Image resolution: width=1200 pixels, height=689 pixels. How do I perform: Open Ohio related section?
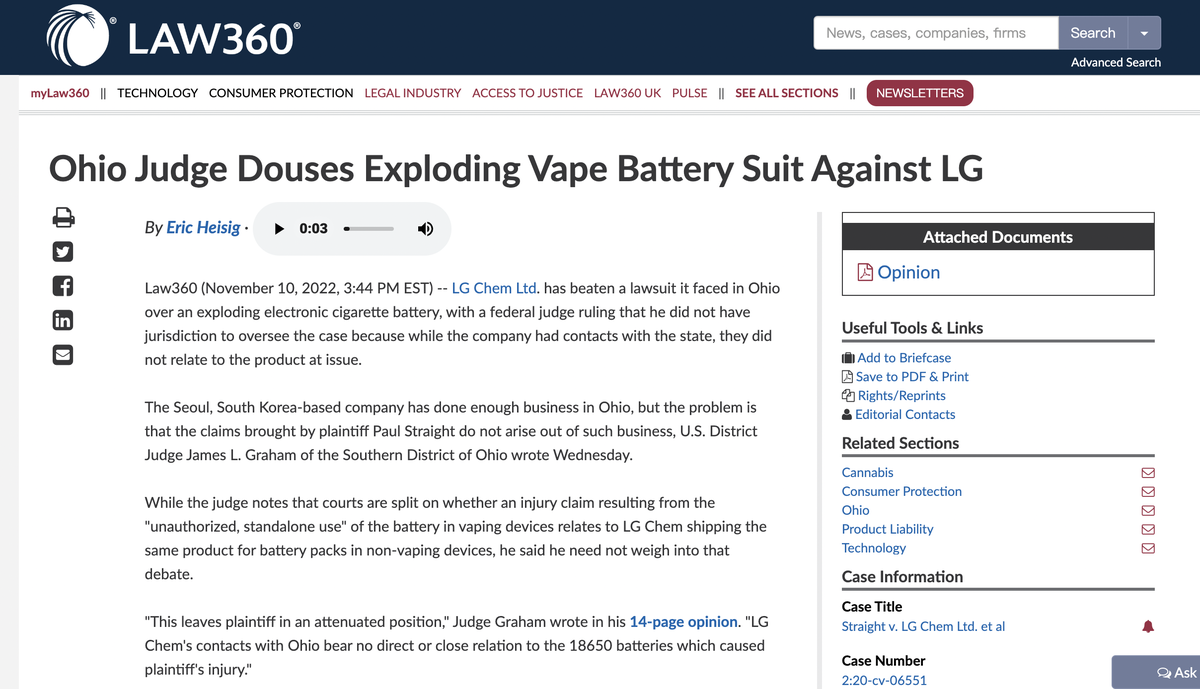click(x=856, y=510)
